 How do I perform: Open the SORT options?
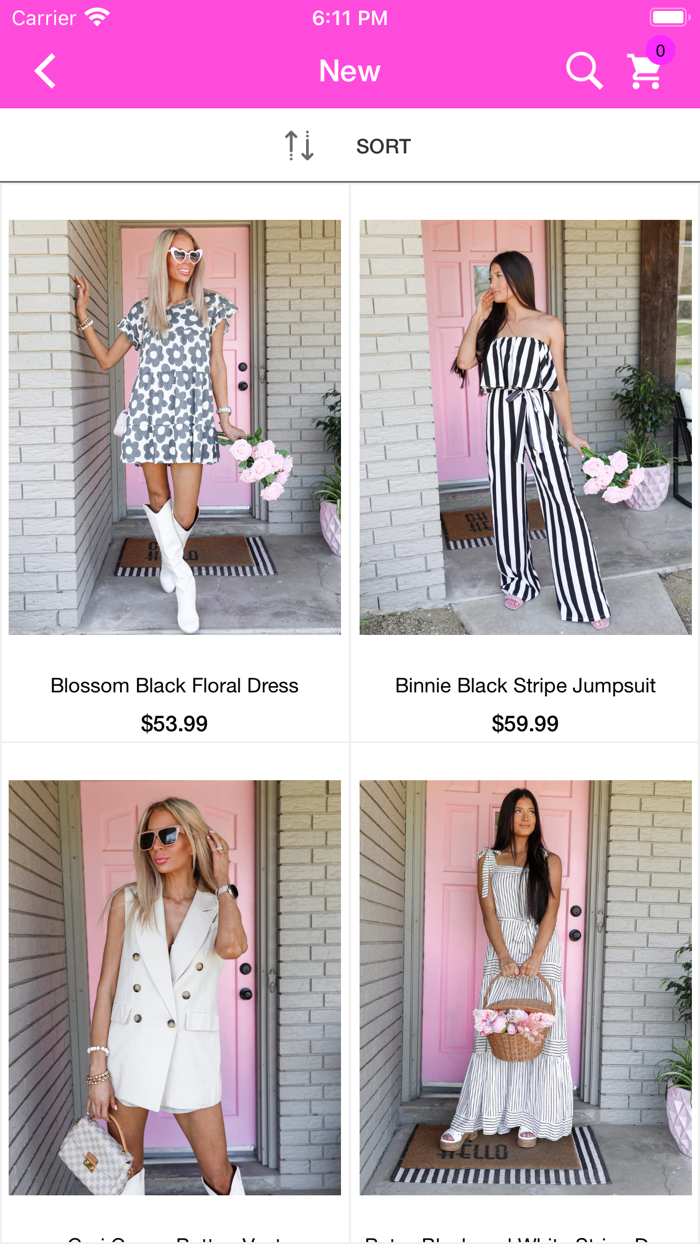click(383, 146)
